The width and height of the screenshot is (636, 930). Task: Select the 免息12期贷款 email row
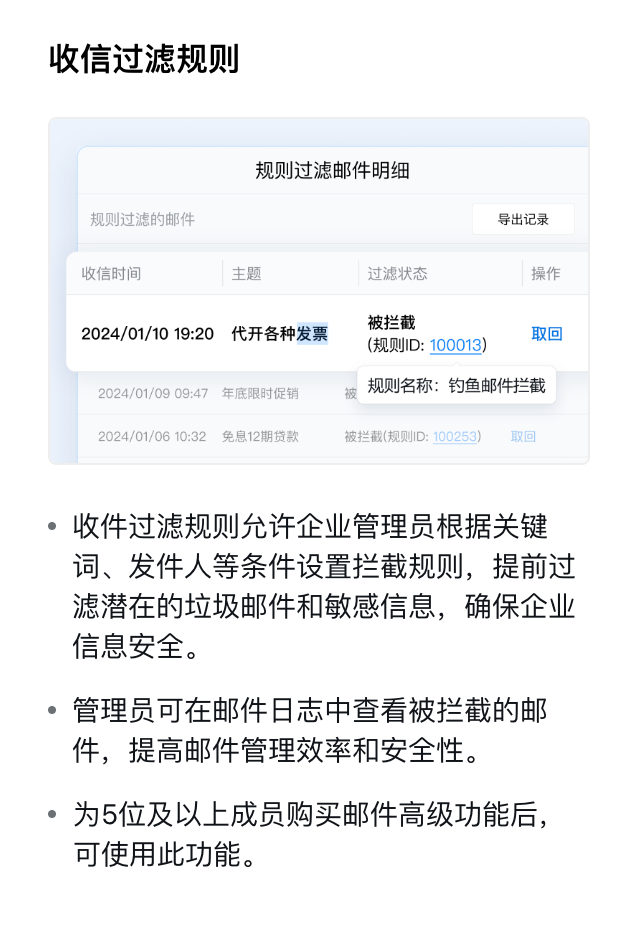(x=333, y=437)
